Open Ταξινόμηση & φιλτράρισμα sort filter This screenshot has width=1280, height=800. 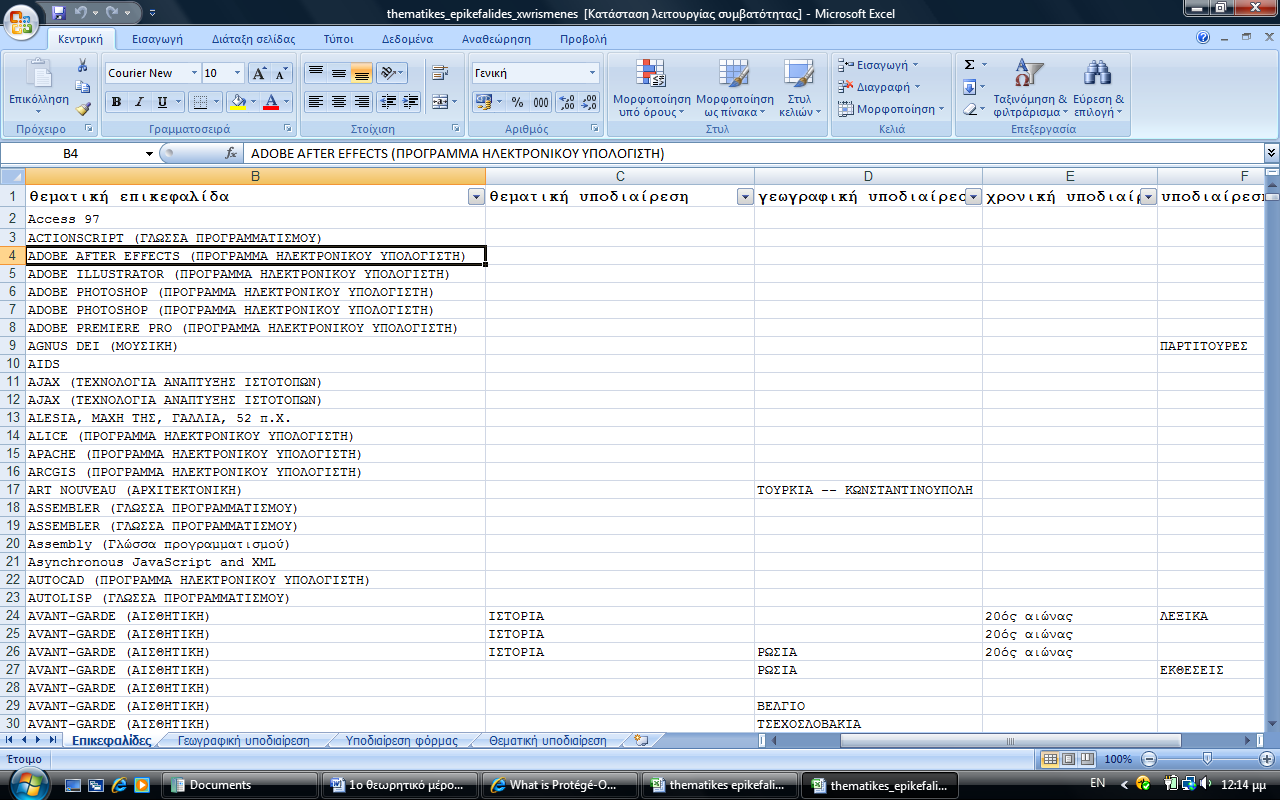click(1030, 88)
